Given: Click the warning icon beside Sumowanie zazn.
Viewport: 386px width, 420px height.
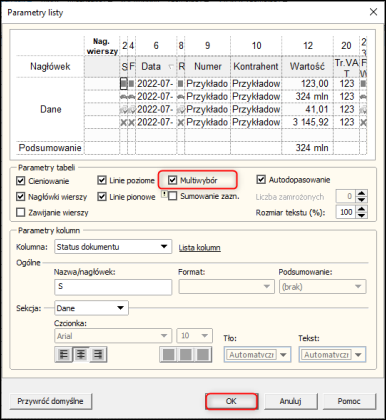Looking at the screenshot, I should pyautogui.click(x=164, y=194).
